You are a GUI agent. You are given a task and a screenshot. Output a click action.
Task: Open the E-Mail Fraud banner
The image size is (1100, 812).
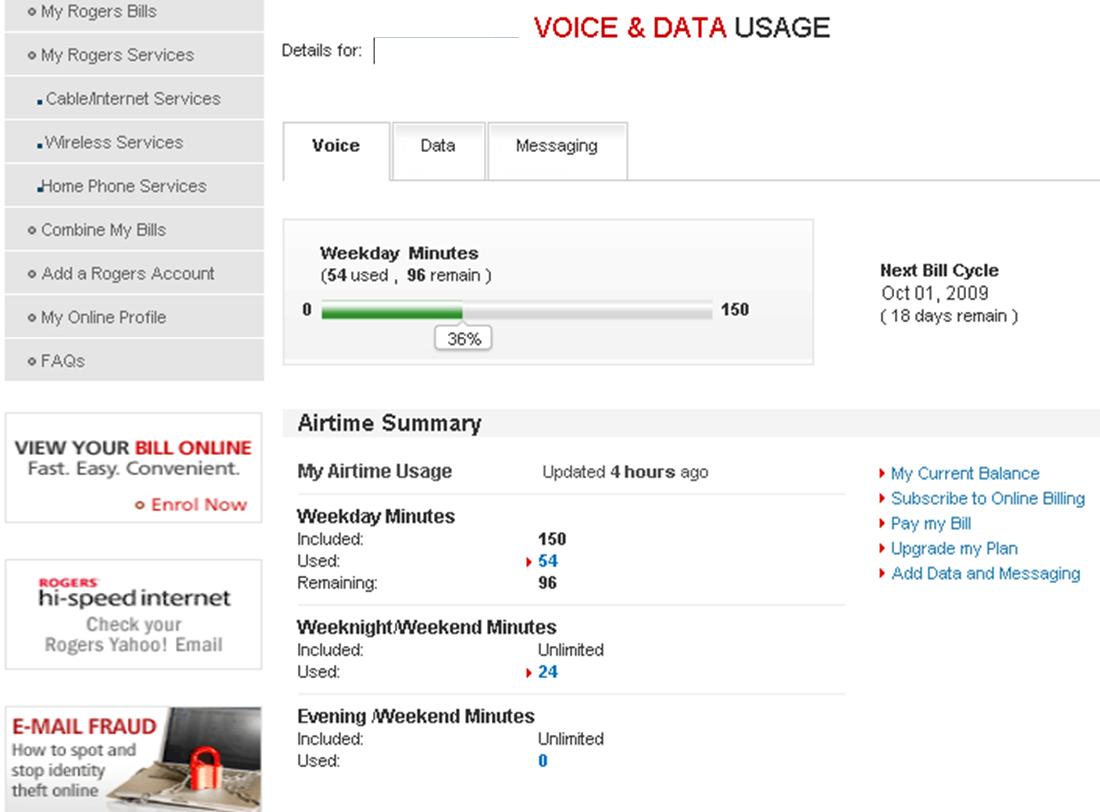133,759
